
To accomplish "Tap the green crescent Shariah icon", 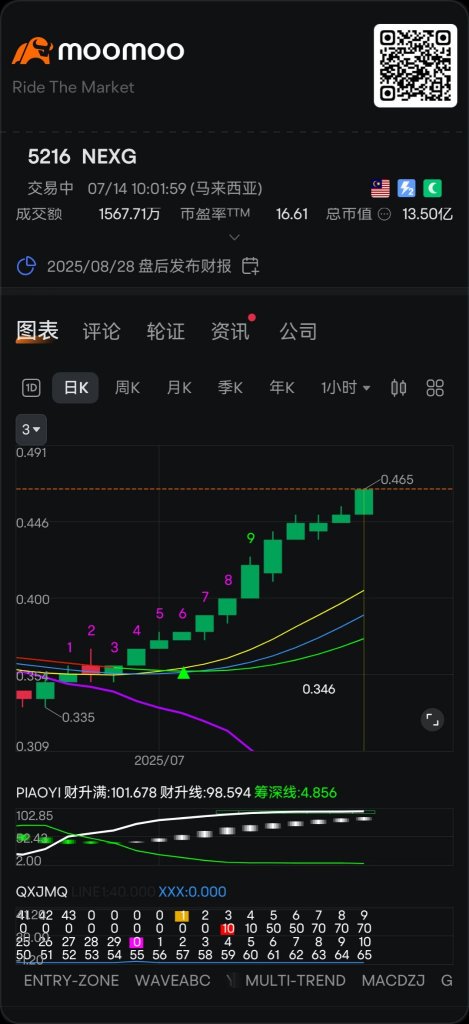I will [x=432, y=189].
